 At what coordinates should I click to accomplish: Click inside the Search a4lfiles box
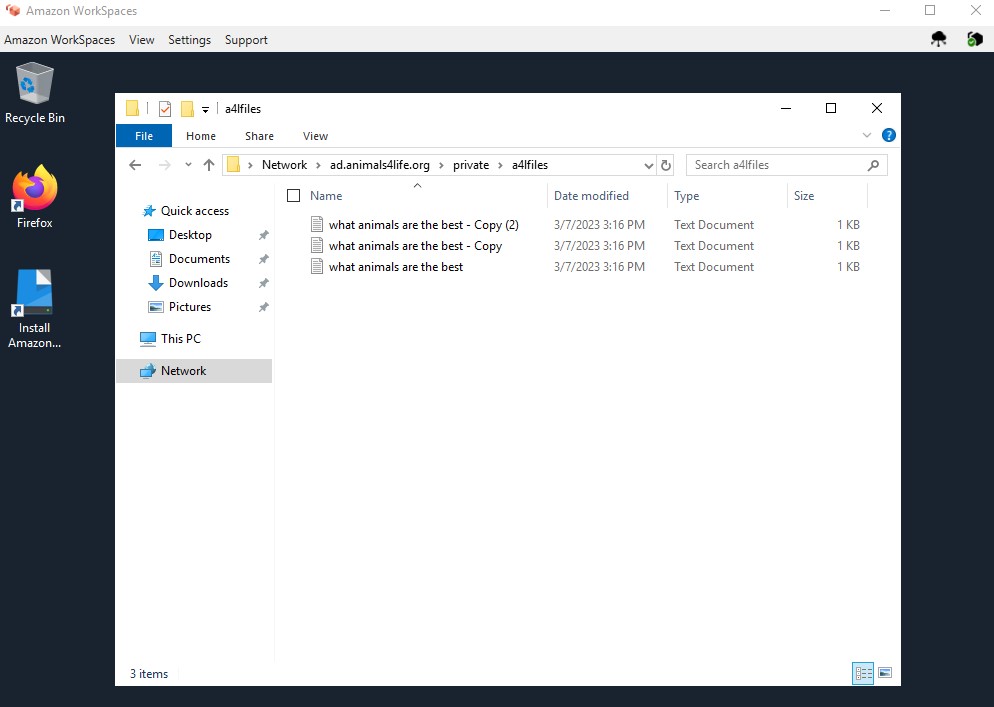[x=780, y=164]
